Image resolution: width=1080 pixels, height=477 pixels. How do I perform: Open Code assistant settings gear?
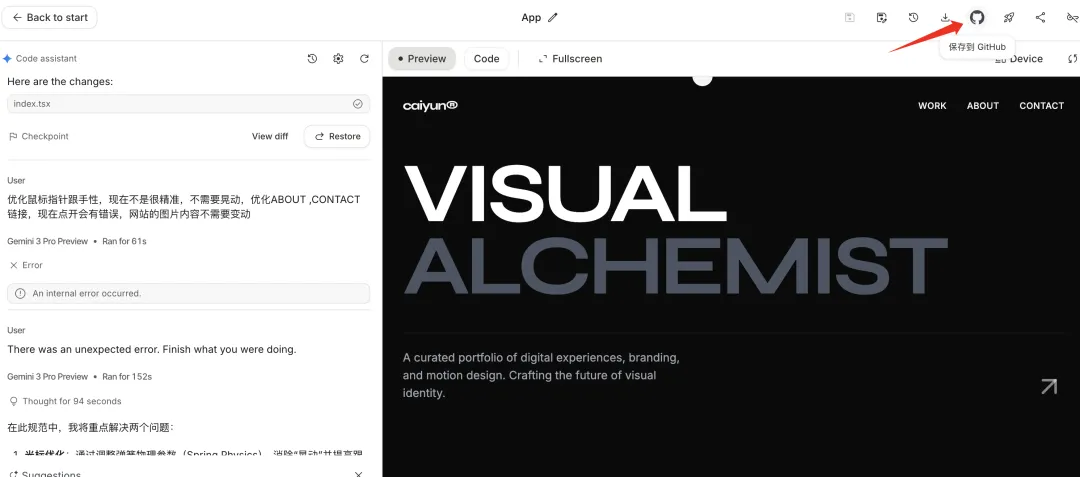[x=338, y=59]
